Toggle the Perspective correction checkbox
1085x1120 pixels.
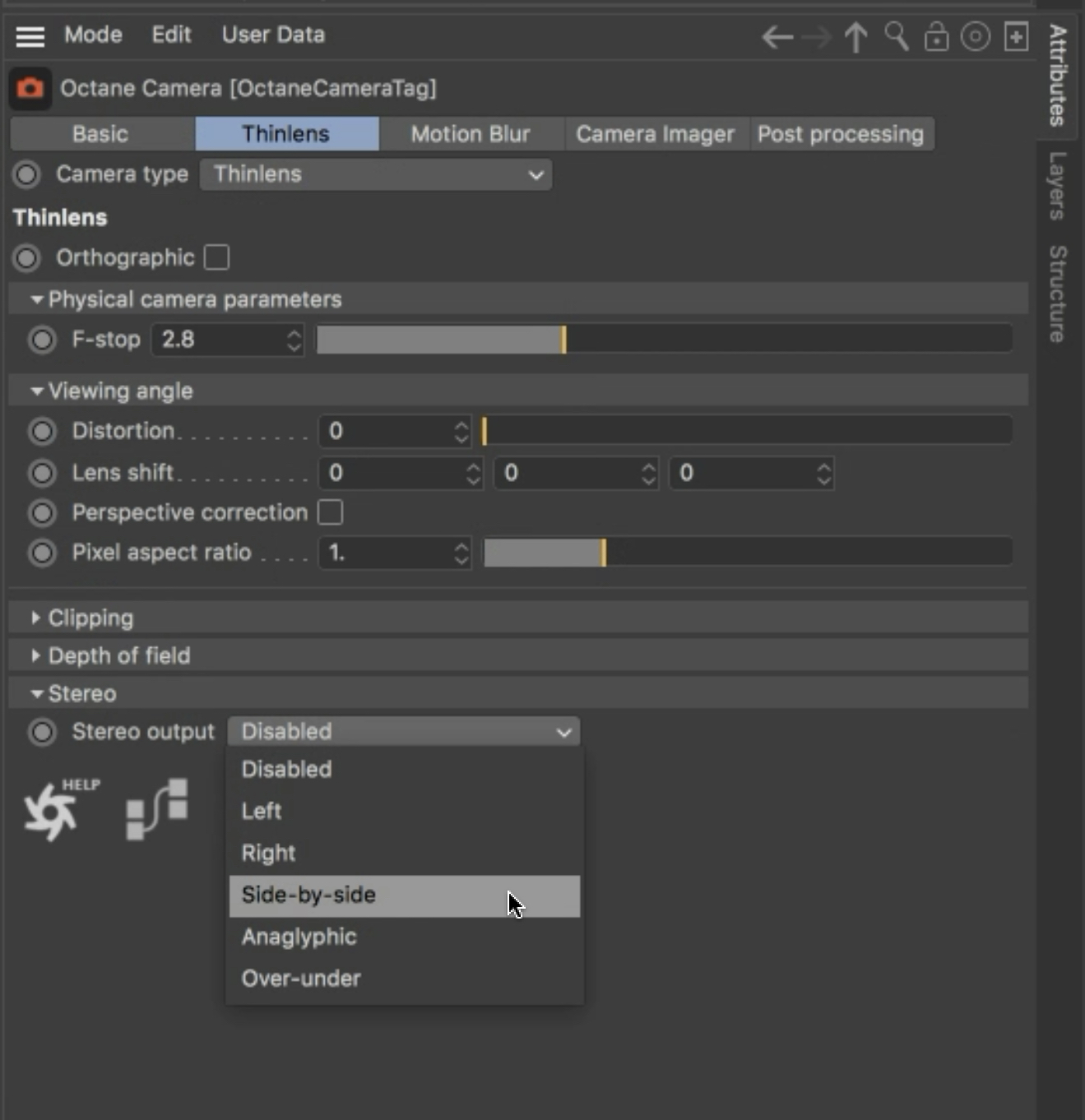331,512
